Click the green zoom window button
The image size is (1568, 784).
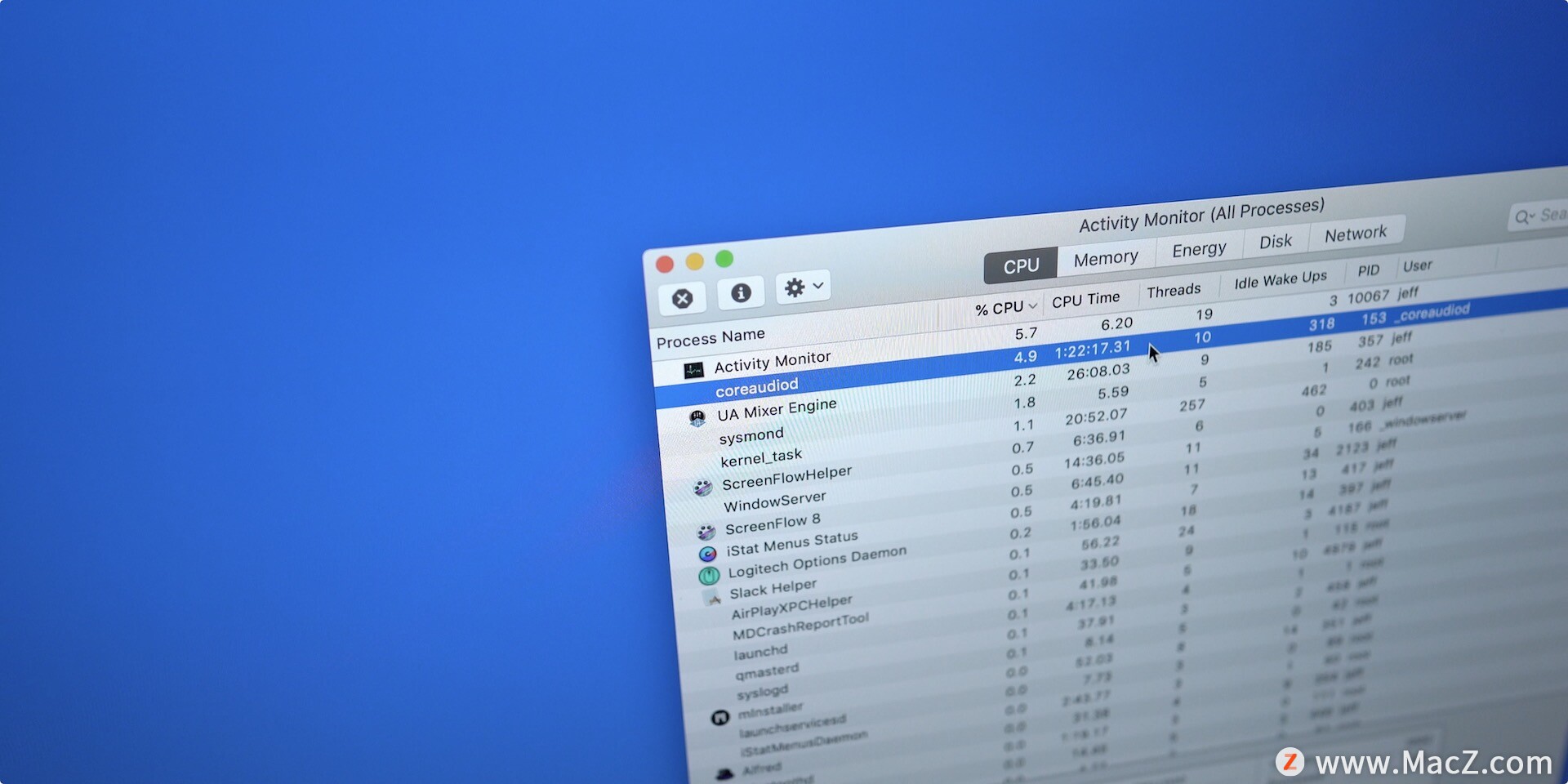(724, 259)
